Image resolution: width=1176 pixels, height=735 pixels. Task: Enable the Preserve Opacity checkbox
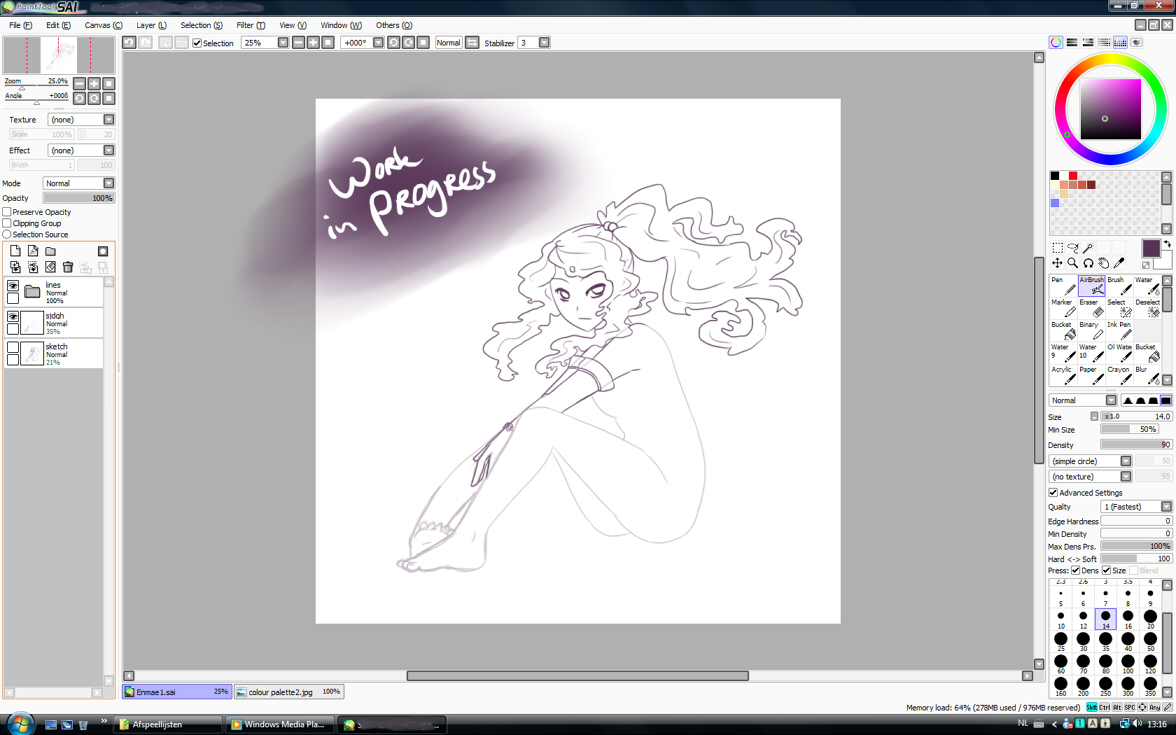(7, 212)
